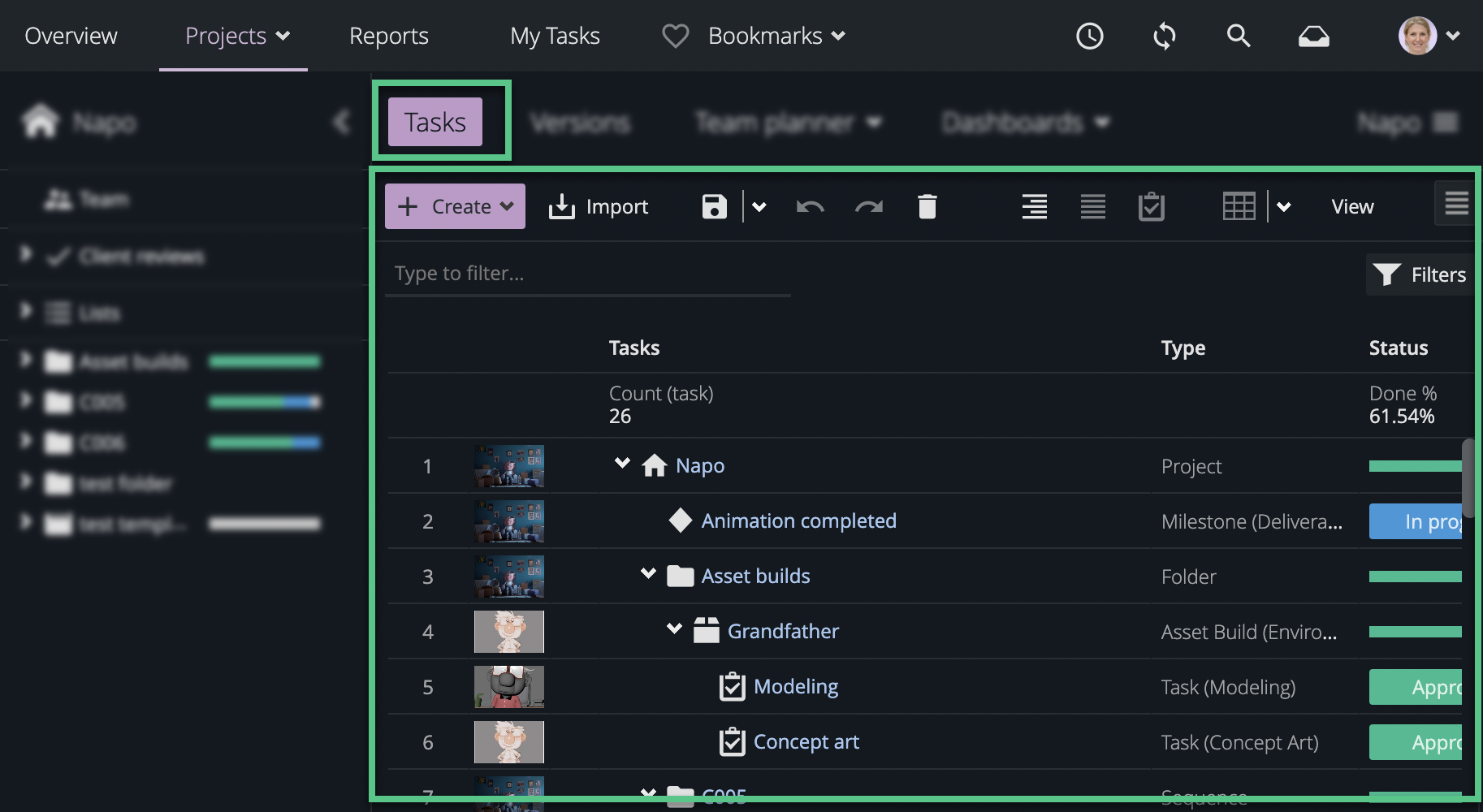Switch to the My Tasks tab
The width and height of the screenshot is (1483, 812).
[x=555, y=36]
